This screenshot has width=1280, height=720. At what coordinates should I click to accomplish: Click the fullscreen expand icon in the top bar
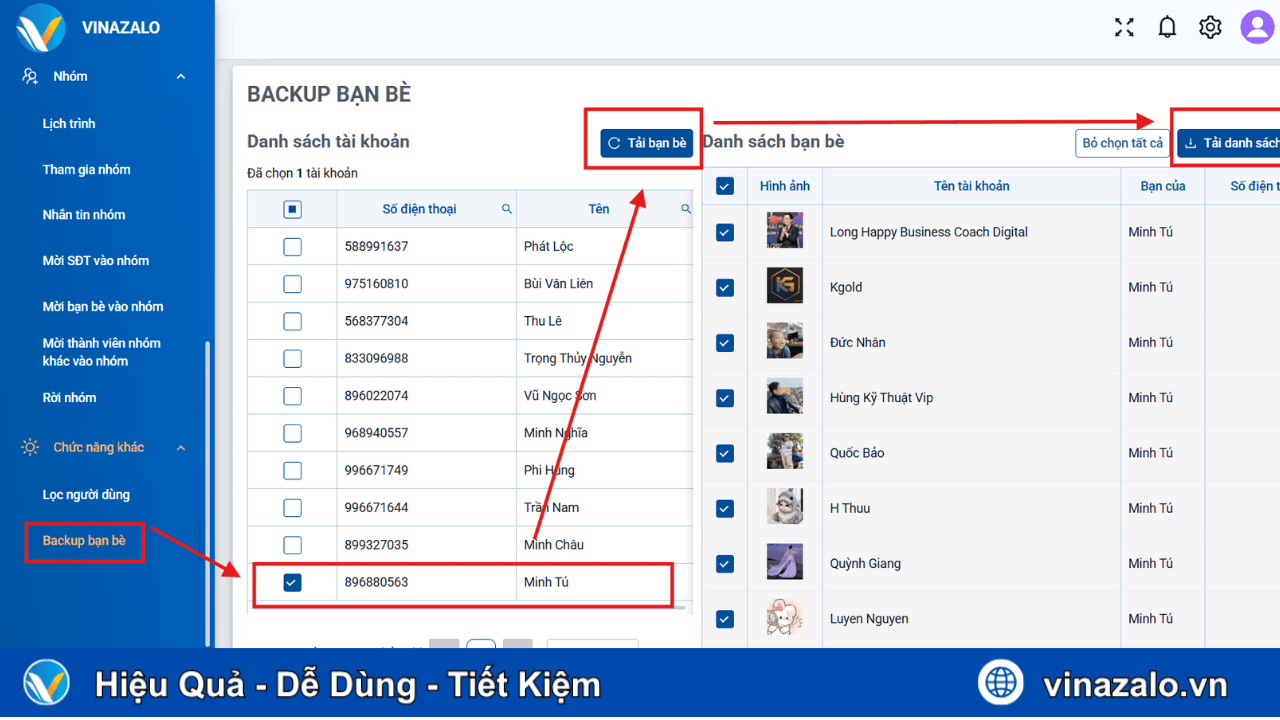click(x=1123, y=27)
